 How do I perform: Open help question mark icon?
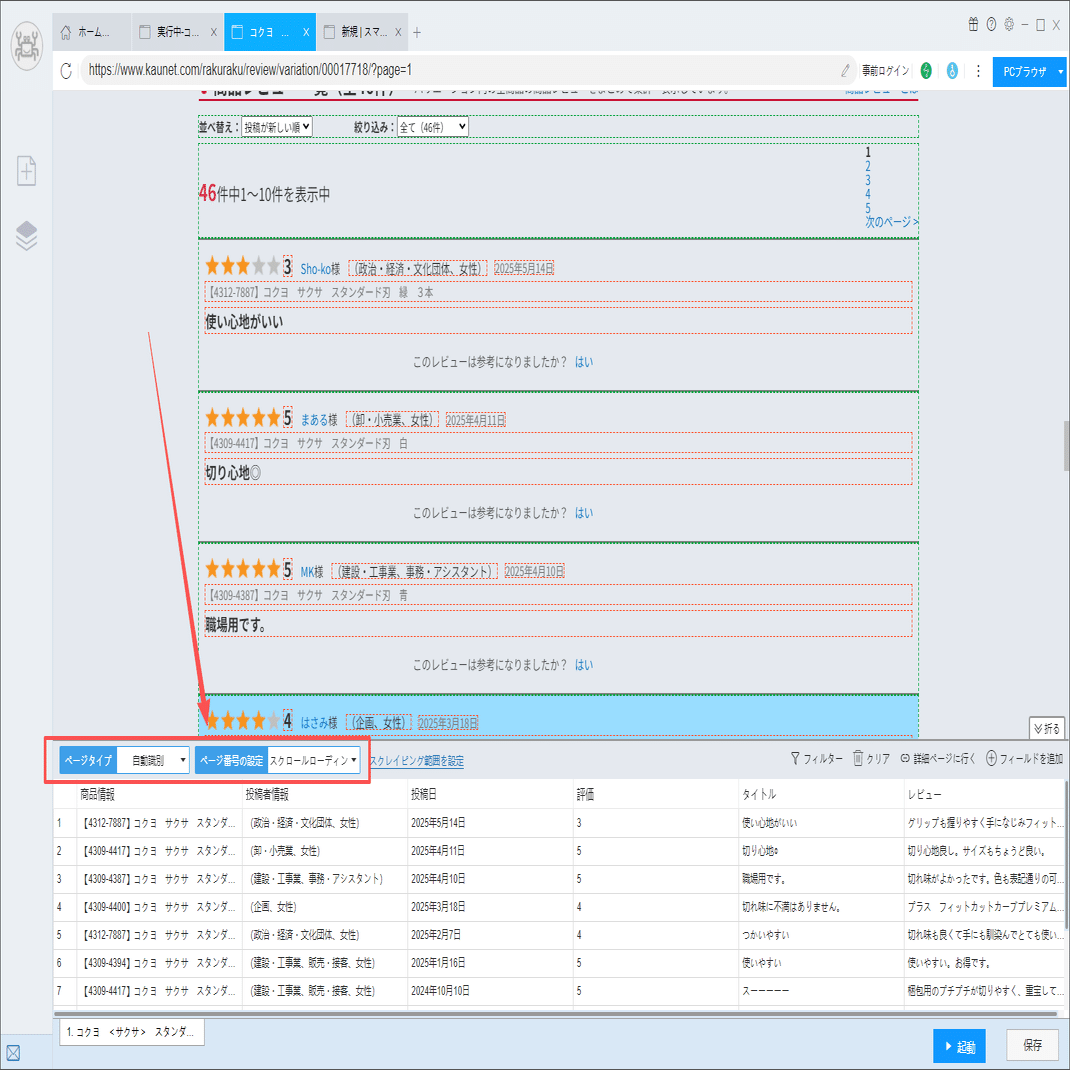coord(991,25)
